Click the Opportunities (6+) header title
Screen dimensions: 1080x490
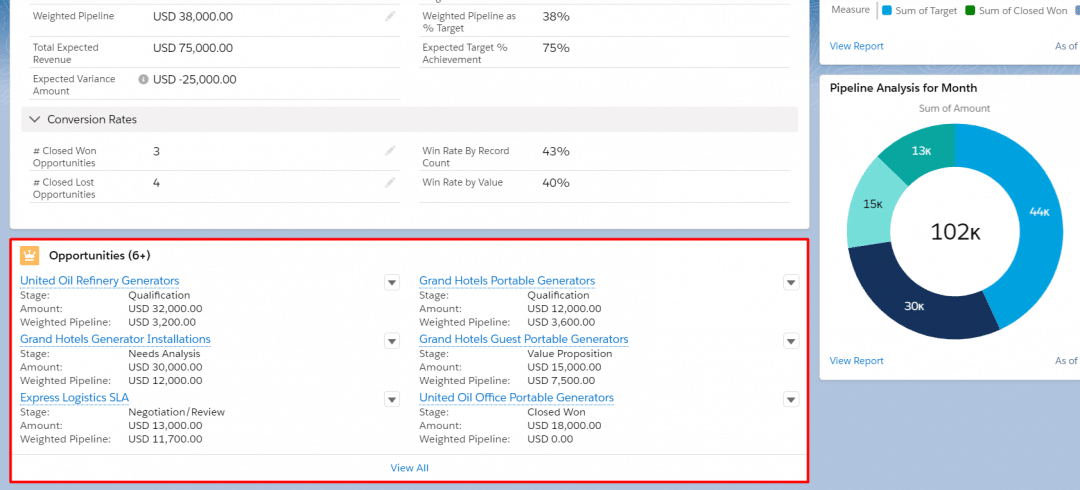coord(100,256)
